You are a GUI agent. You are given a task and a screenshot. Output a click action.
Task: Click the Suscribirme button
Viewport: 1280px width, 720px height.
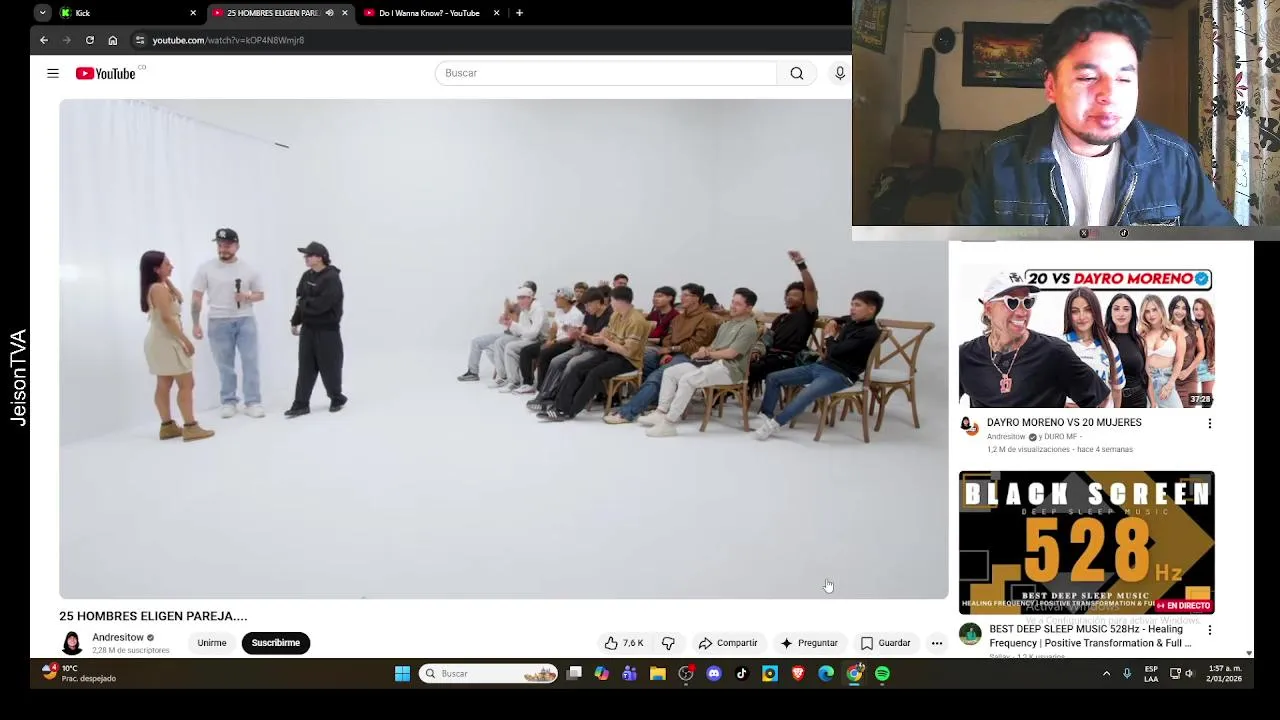(276, 643)
